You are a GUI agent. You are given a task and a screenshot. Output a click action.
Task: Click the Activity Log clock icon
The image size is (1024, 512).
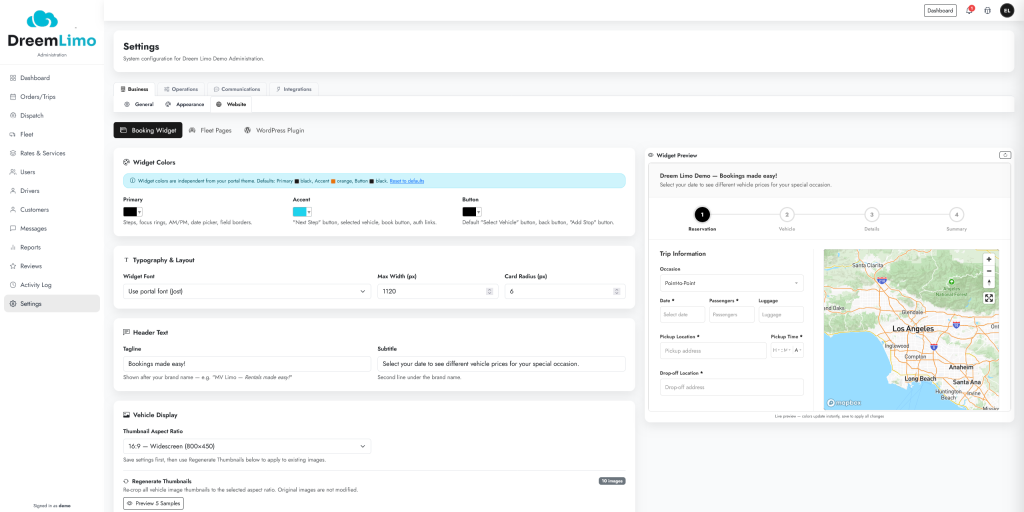pos(13,285)
